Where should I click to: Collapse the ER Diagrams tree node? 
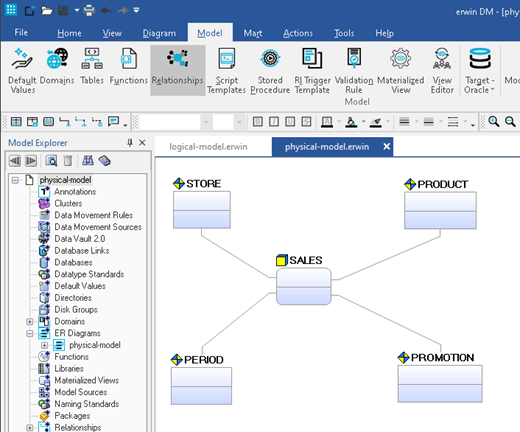point(30,333)
